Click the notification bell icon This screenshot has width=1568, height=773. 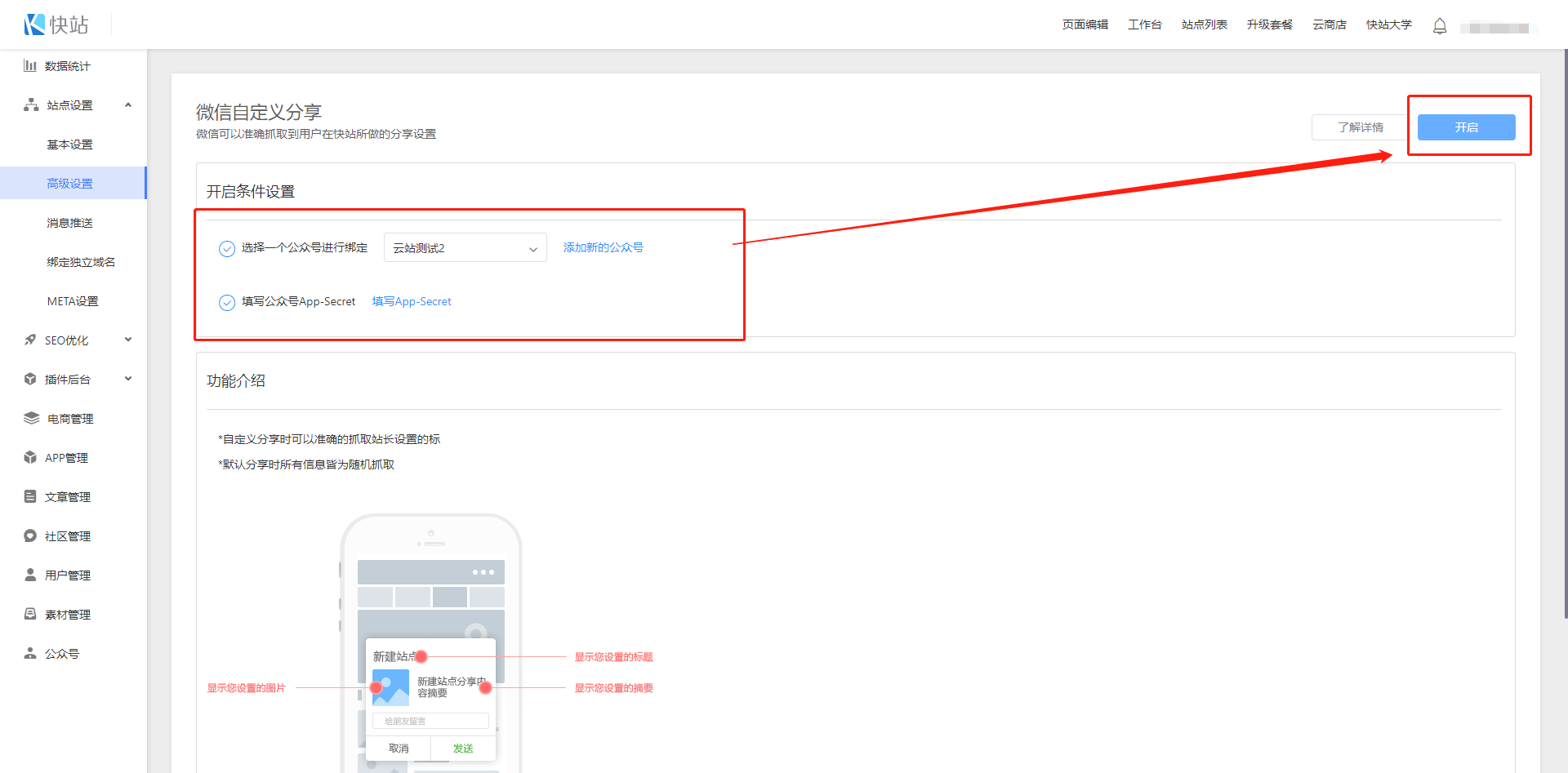click(1440, 26)
